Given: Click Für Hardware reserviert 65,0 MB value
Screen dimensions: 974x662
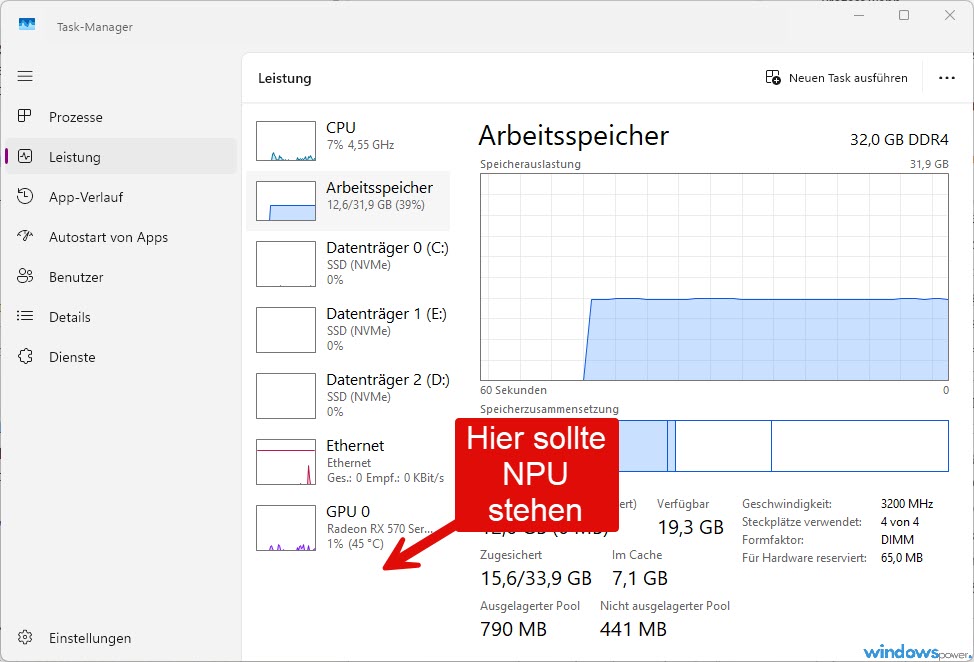Looking at the screenshot, I should tap(901, 558).
